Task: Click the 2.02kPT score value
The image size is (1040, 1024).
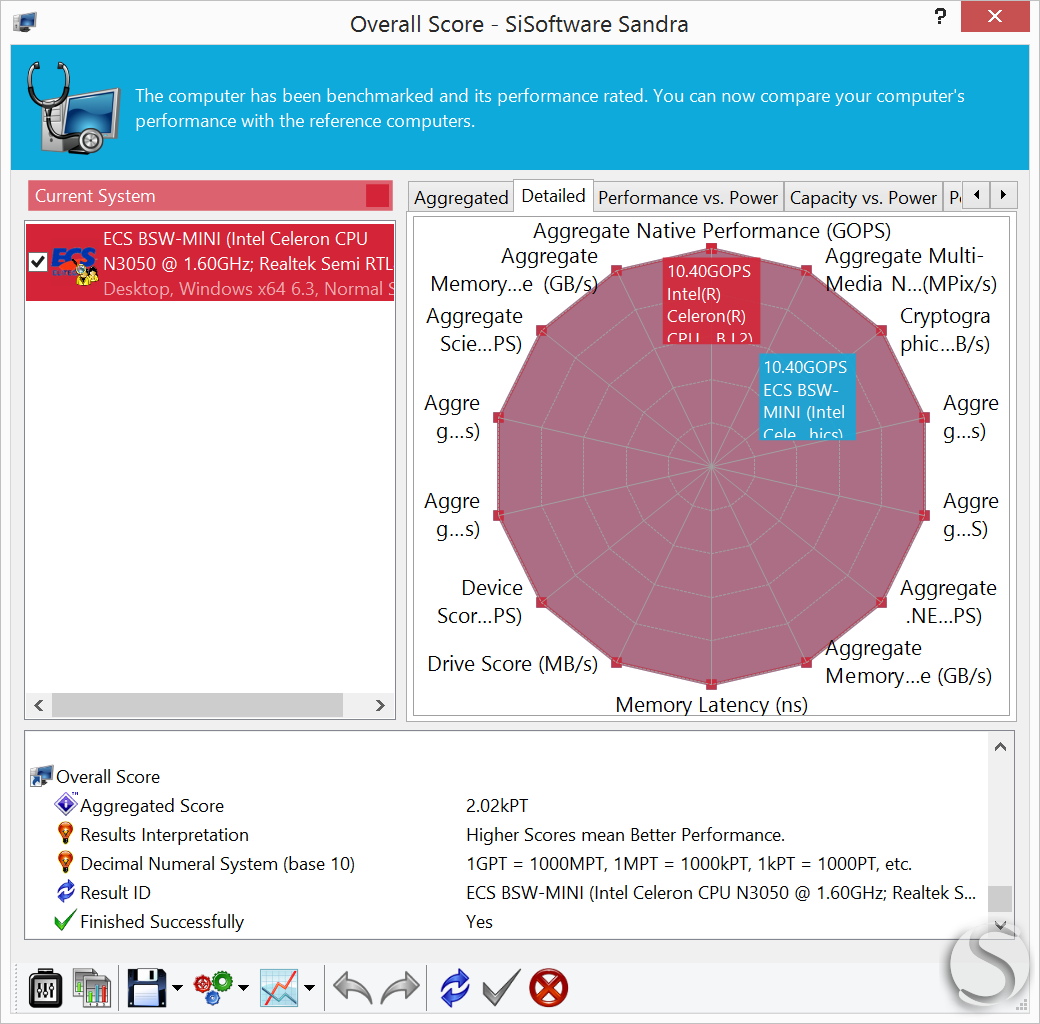Action: 497,805
